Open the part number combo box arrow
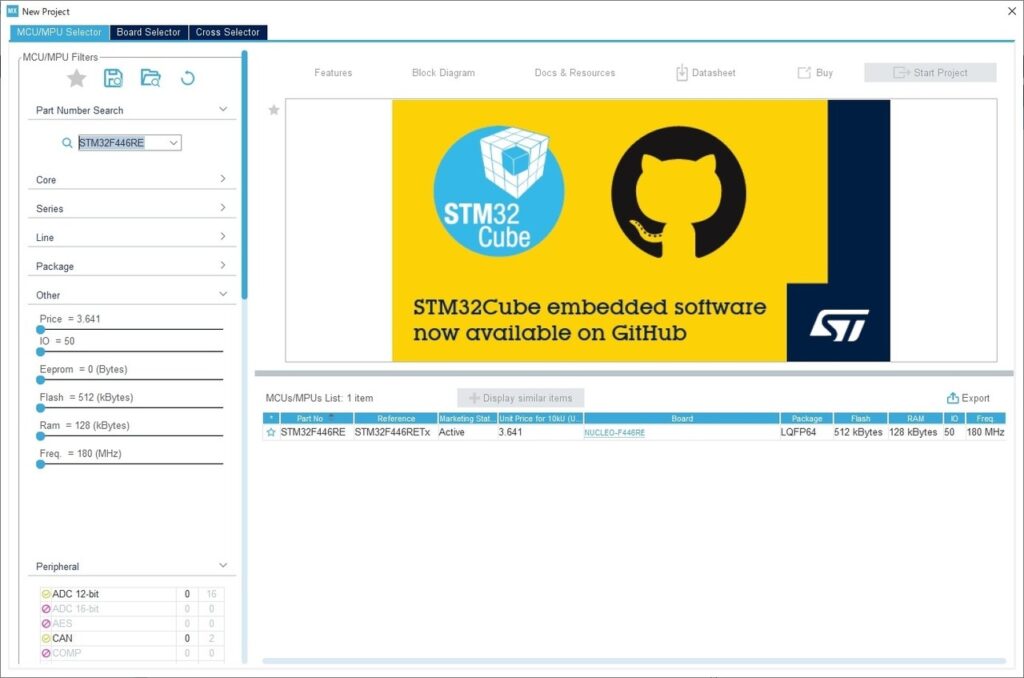 point(174,143)
